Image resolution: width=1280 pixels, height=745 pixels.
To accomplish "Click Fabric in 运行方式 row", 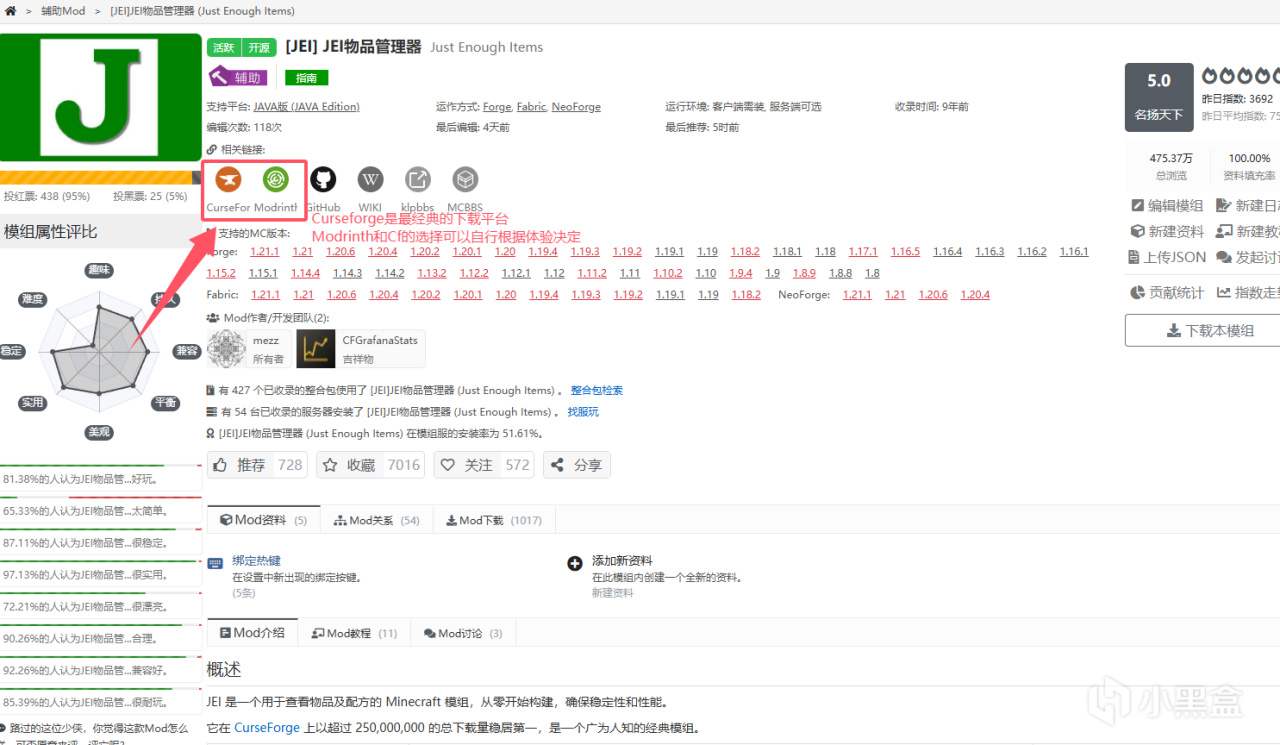I will (x=531, y=106).
